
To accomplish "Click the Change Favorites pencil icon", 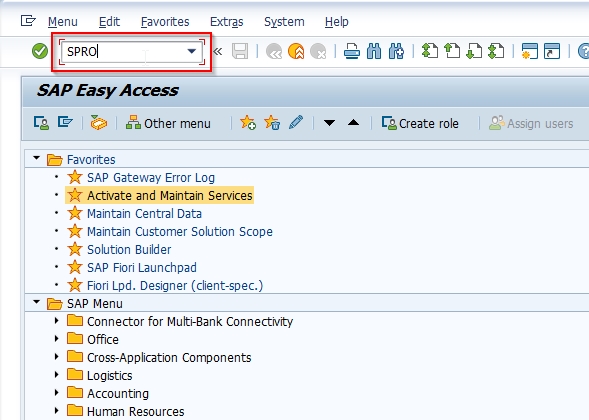I will 296,122.
